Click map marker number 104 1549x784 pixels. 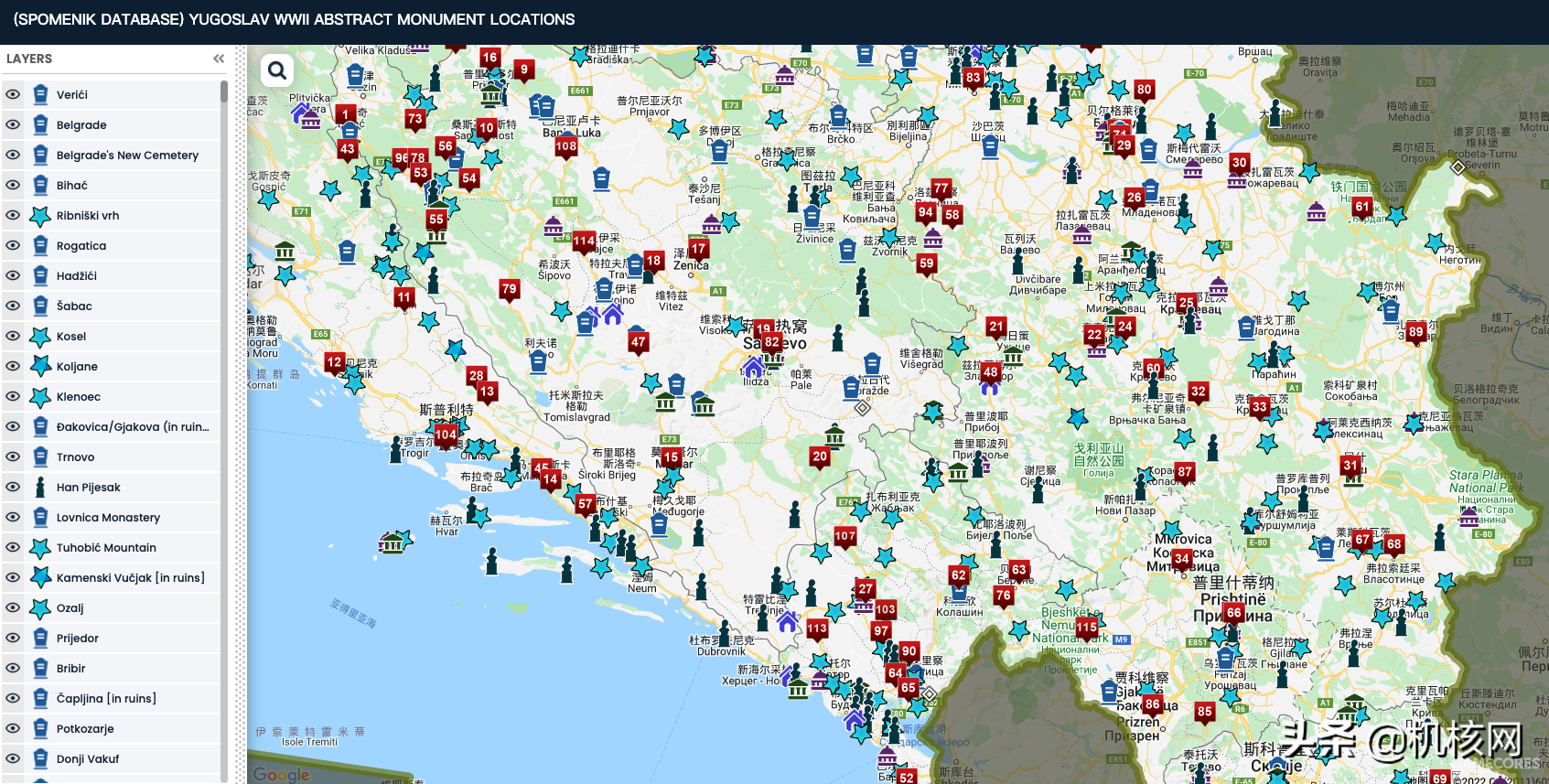[x=446, y=435]
